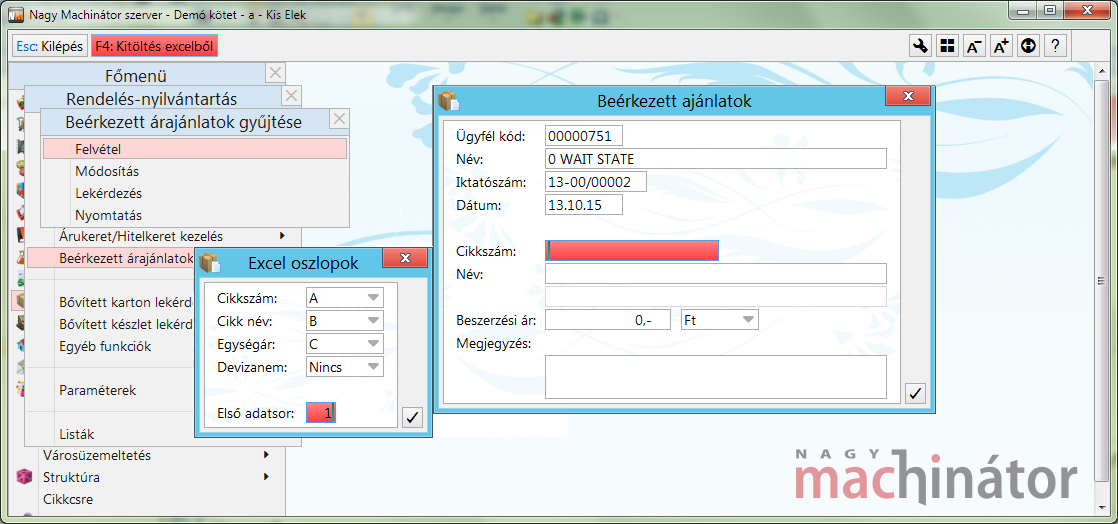Viewport: 1118px width, 524px height.
Task: Close the Rendelés-nyilvántartás panel
Action: [291, 96]
